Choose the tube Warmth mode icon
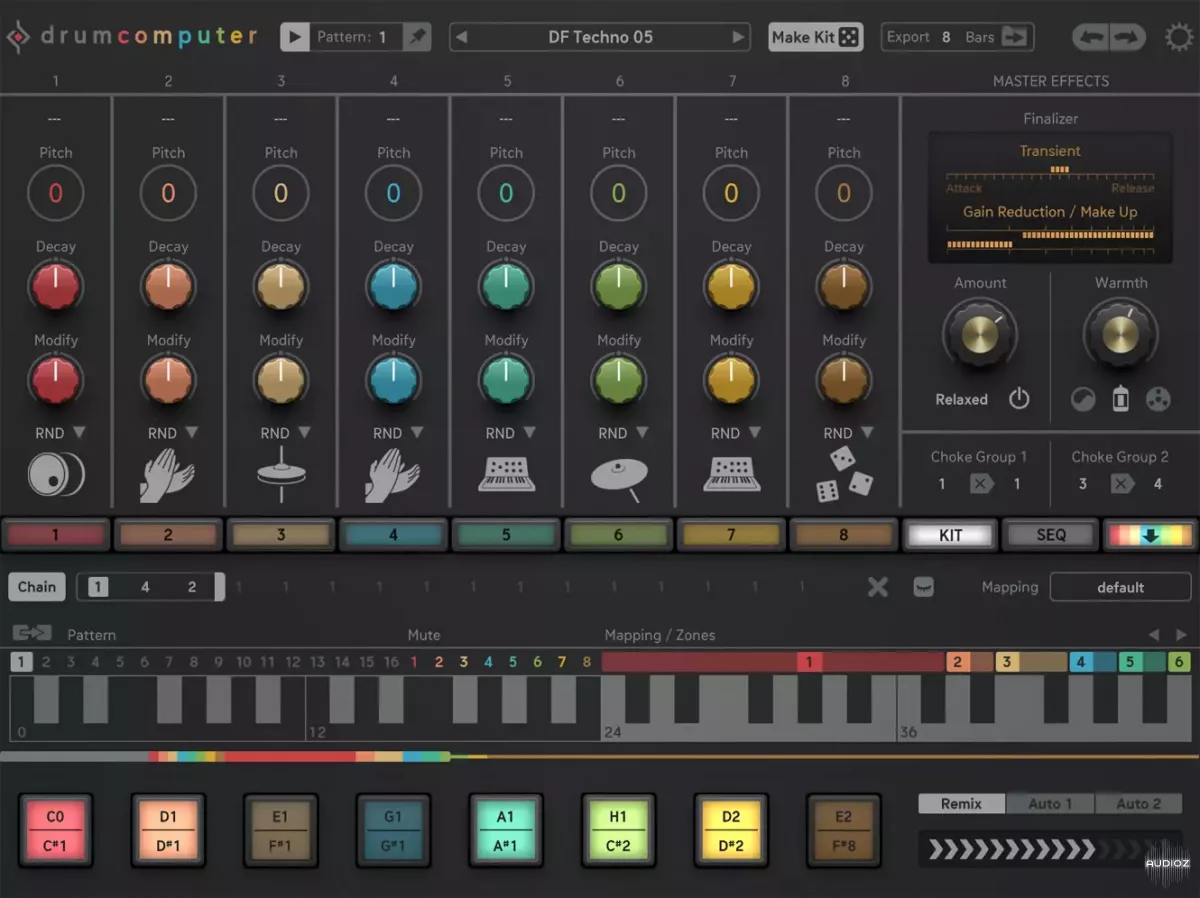This screenshot has height=898, width=1200. pos(1121,400)
